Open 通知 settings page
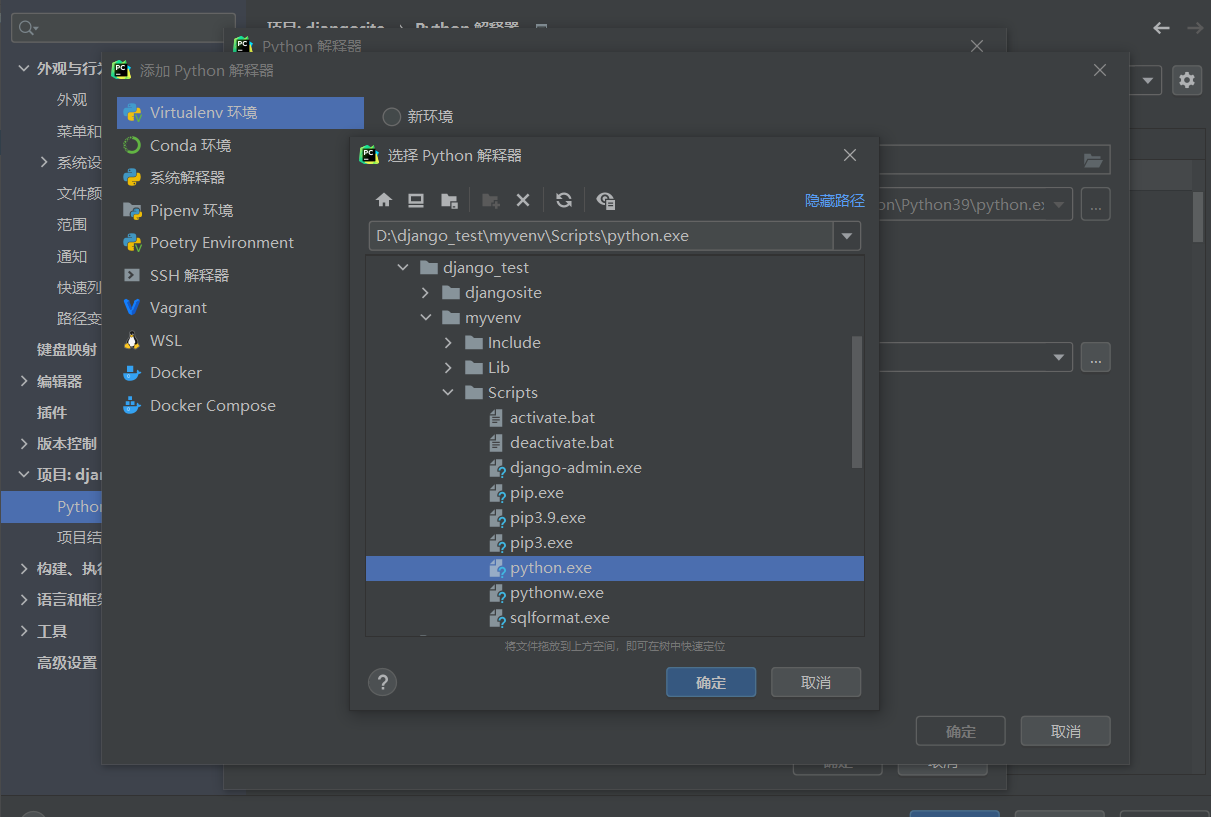The height and width of the screenshot is (817, 1211). click(x=72, y=256)
